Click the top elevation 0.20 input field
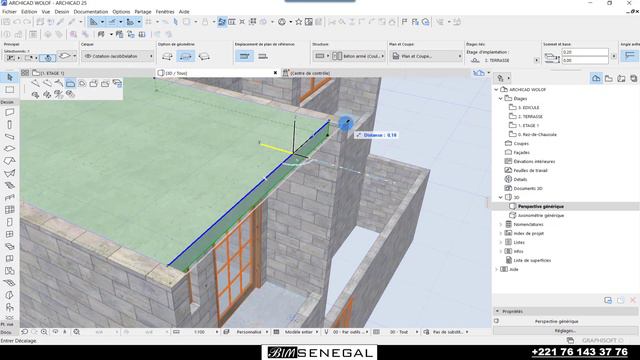640x360 pixels. click(585, 52)
